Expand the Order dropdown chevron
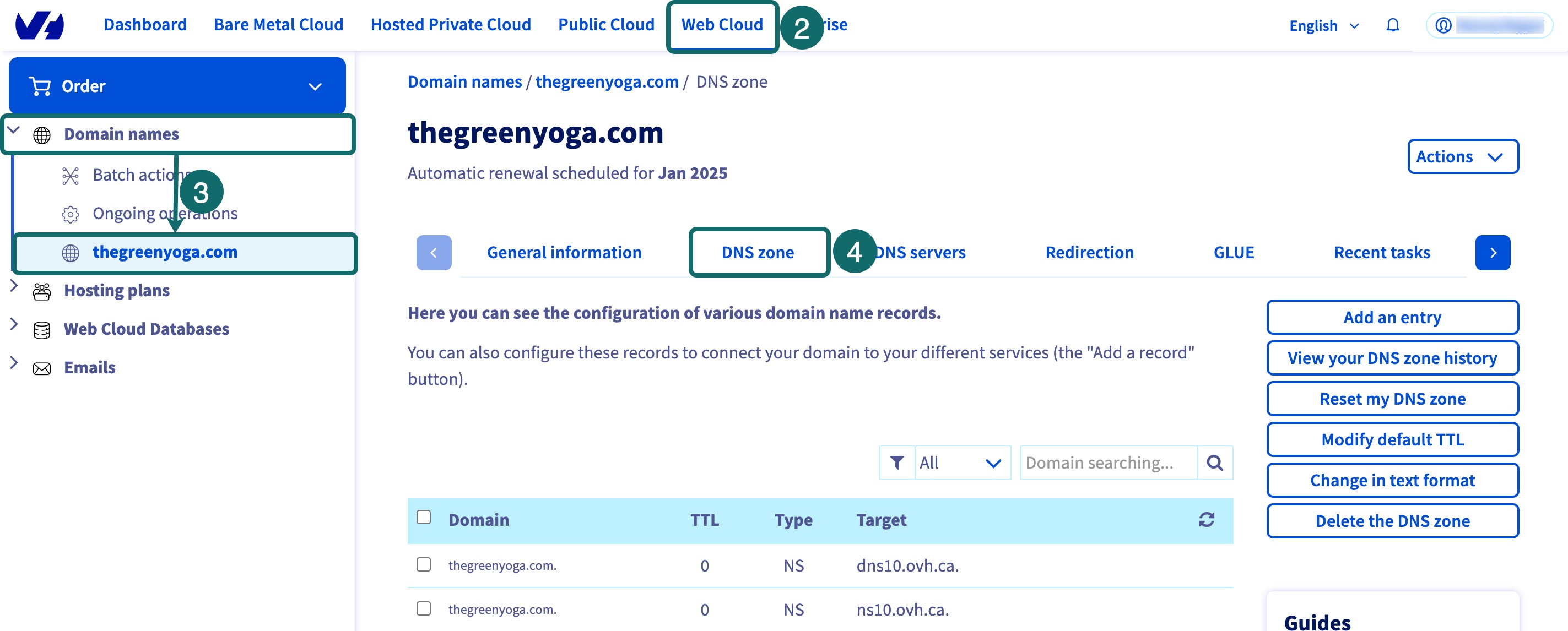The width and height of the screenshot is (1568, 631). [x=315, y=86]
